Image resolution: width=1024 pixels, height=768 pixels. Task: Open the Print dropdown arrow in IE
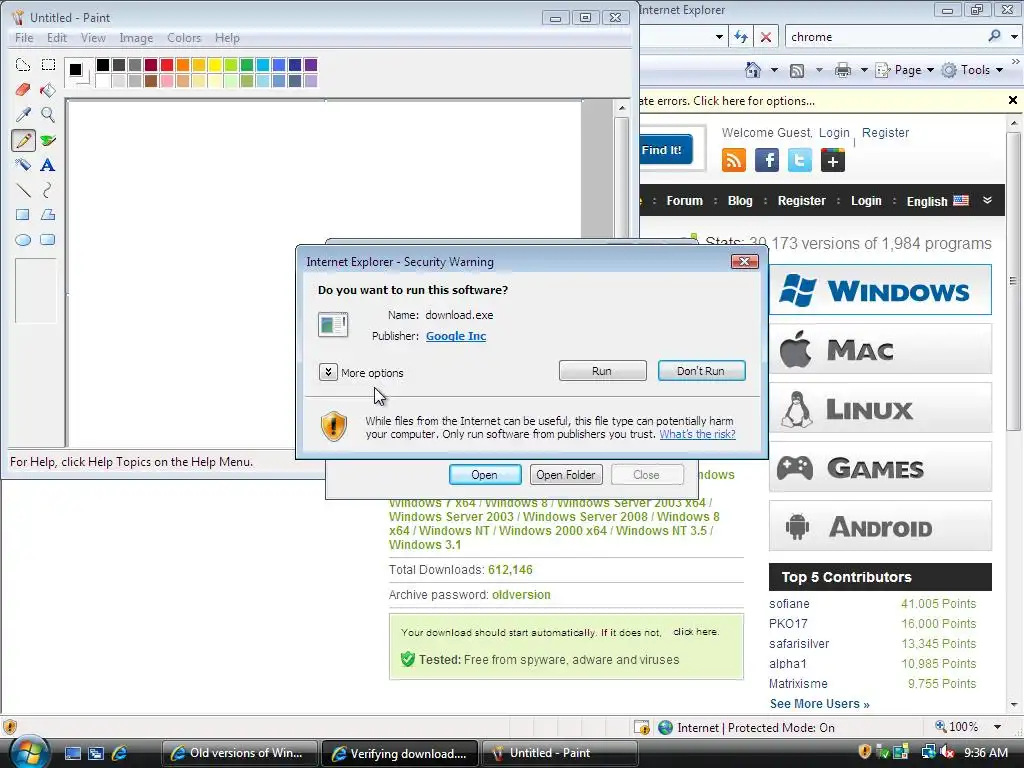tap(863, 70)
